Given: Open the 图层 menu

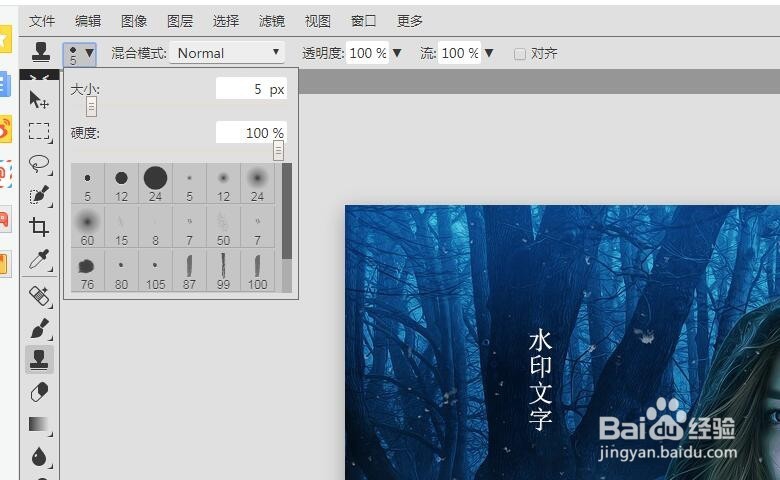Looking at the screenshot, I should pyautogui.click(x=180, y=21).
